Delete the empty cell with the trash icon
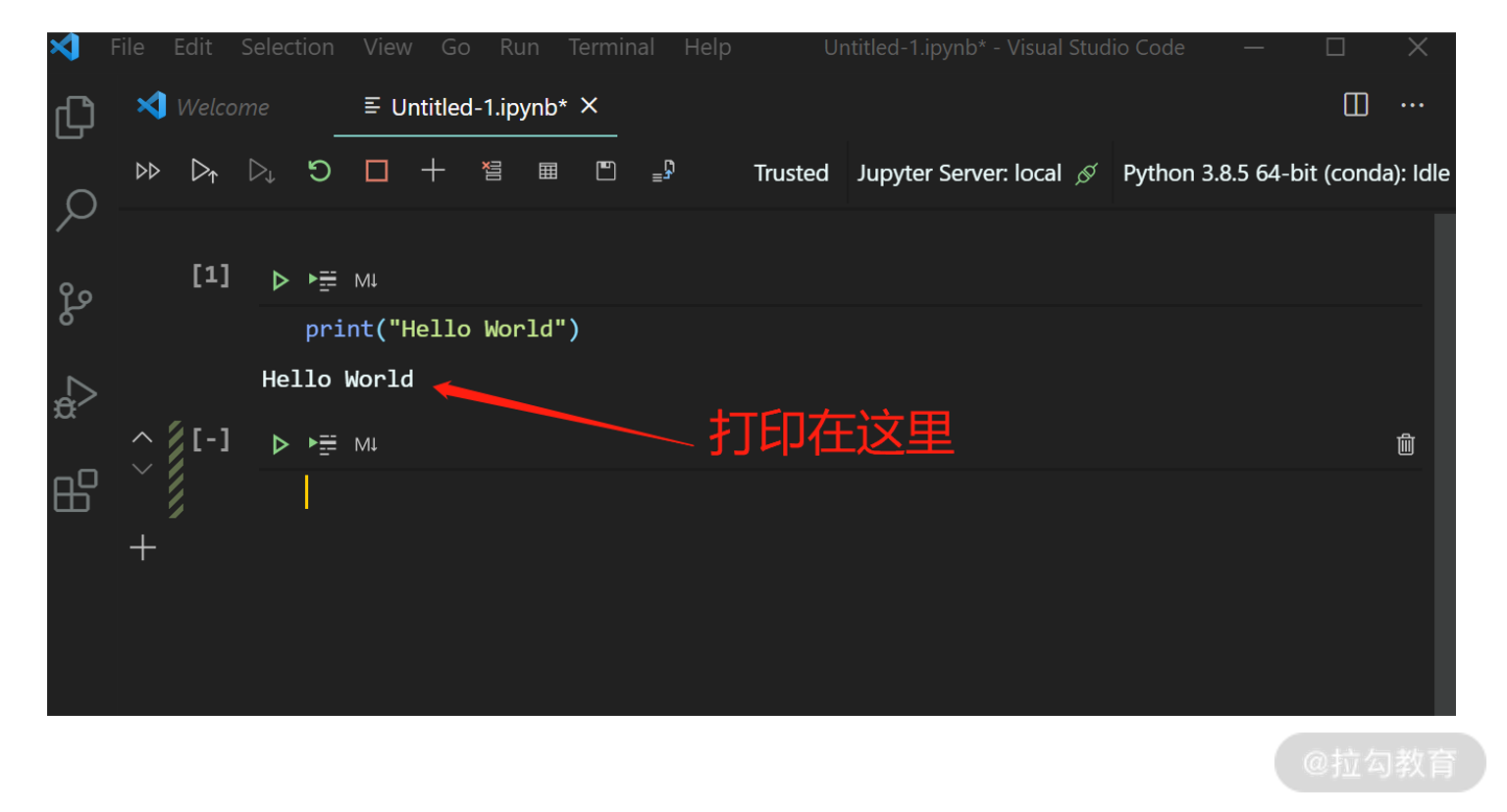Viewport: 1507px width, 812px height. click(1406, 444)
